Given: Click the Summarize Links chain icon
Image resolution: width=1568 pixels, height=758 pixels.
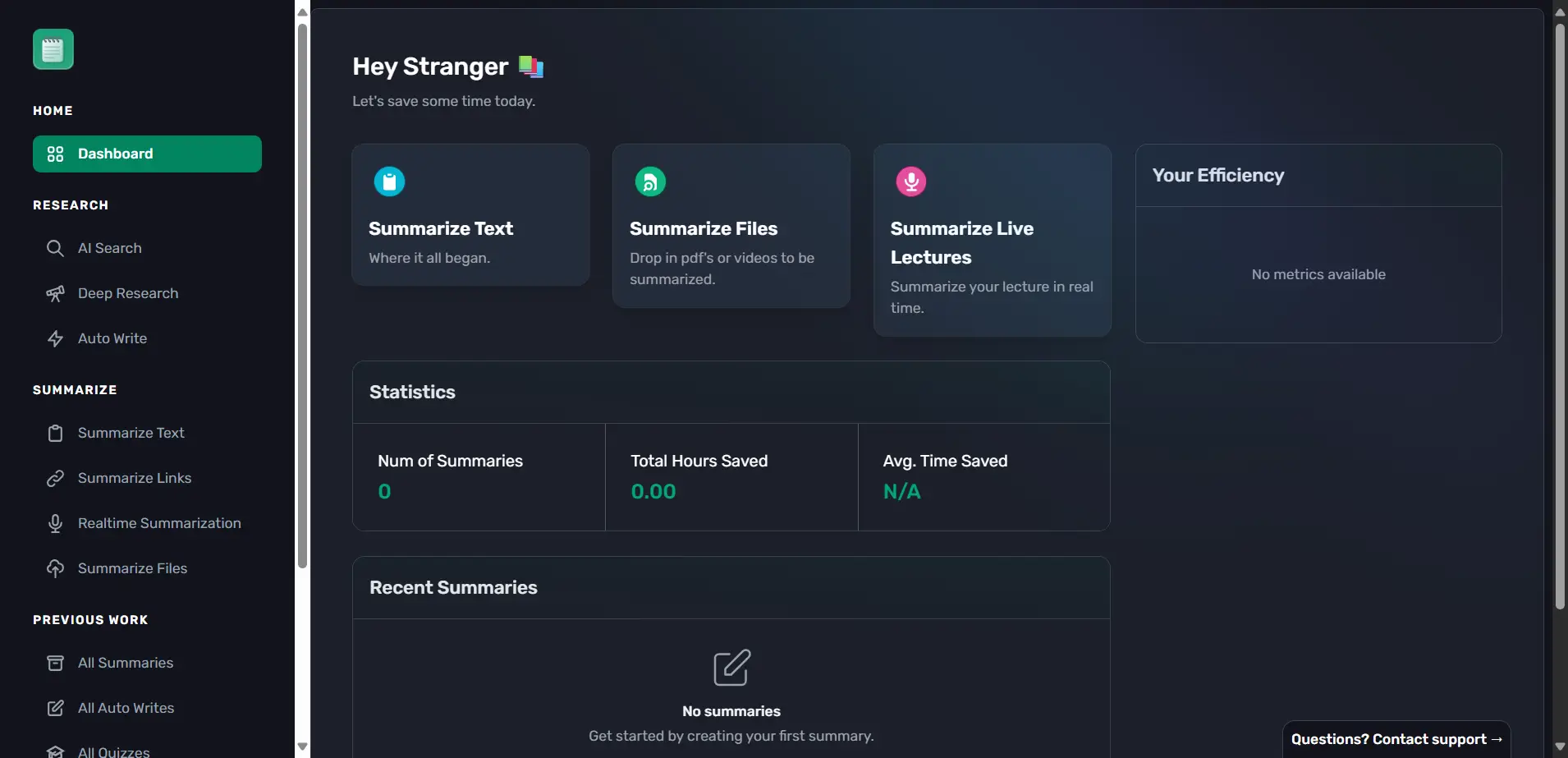Looking at the screenshot, I should click(55, 478).
